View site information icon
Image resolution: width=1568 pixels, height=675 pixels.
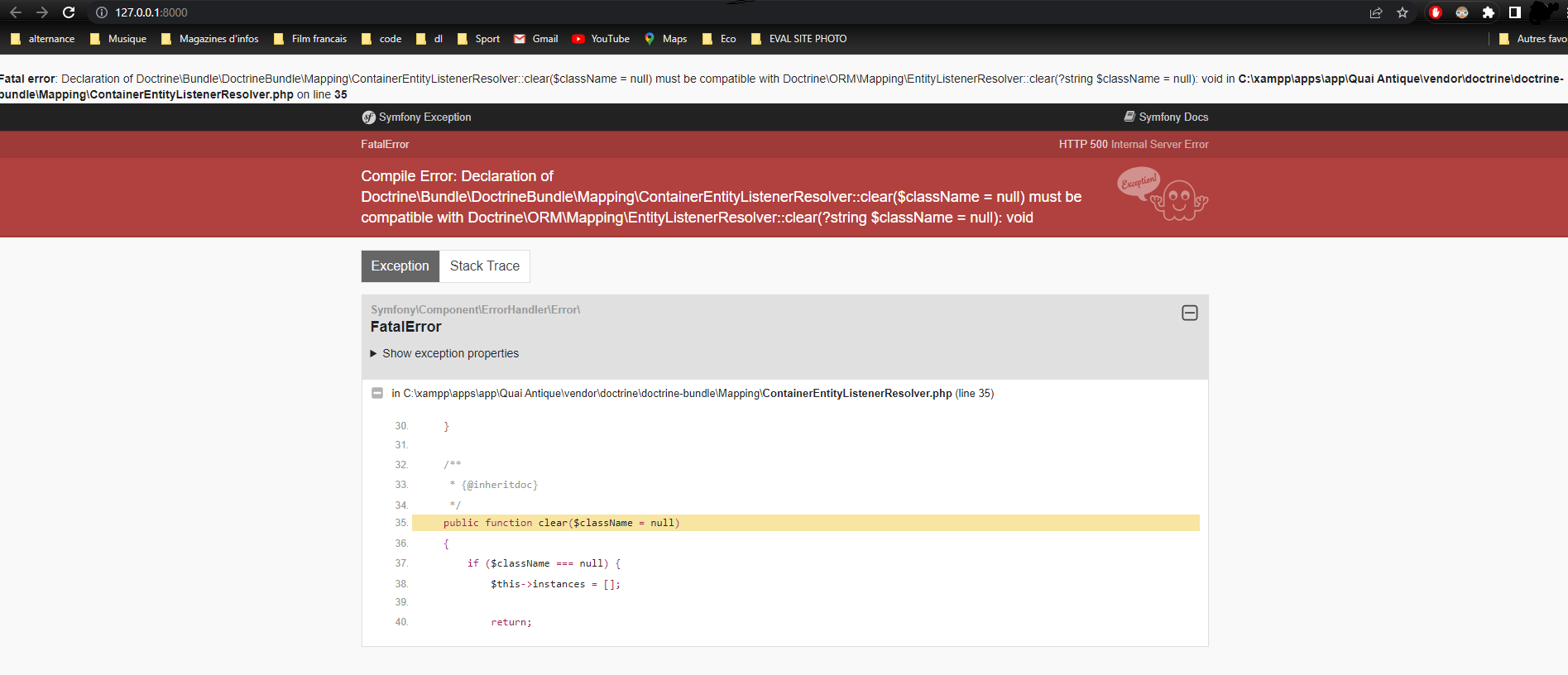coord(102,12)
